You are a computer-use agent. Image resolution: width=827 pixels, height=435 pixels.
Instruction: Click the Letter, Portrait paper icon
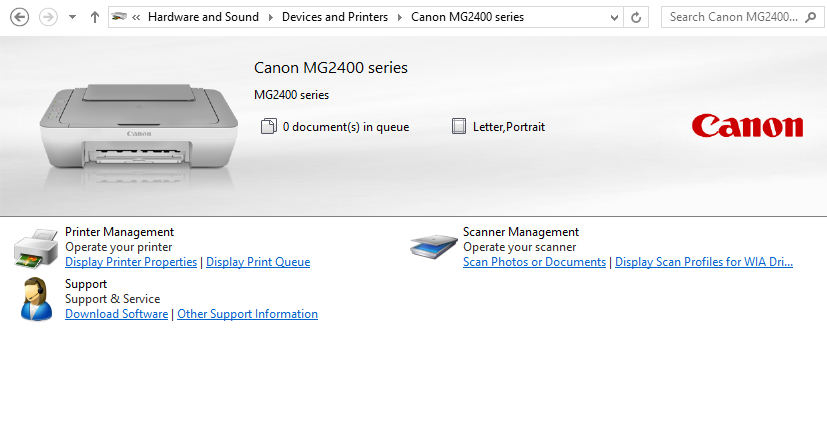459,127
